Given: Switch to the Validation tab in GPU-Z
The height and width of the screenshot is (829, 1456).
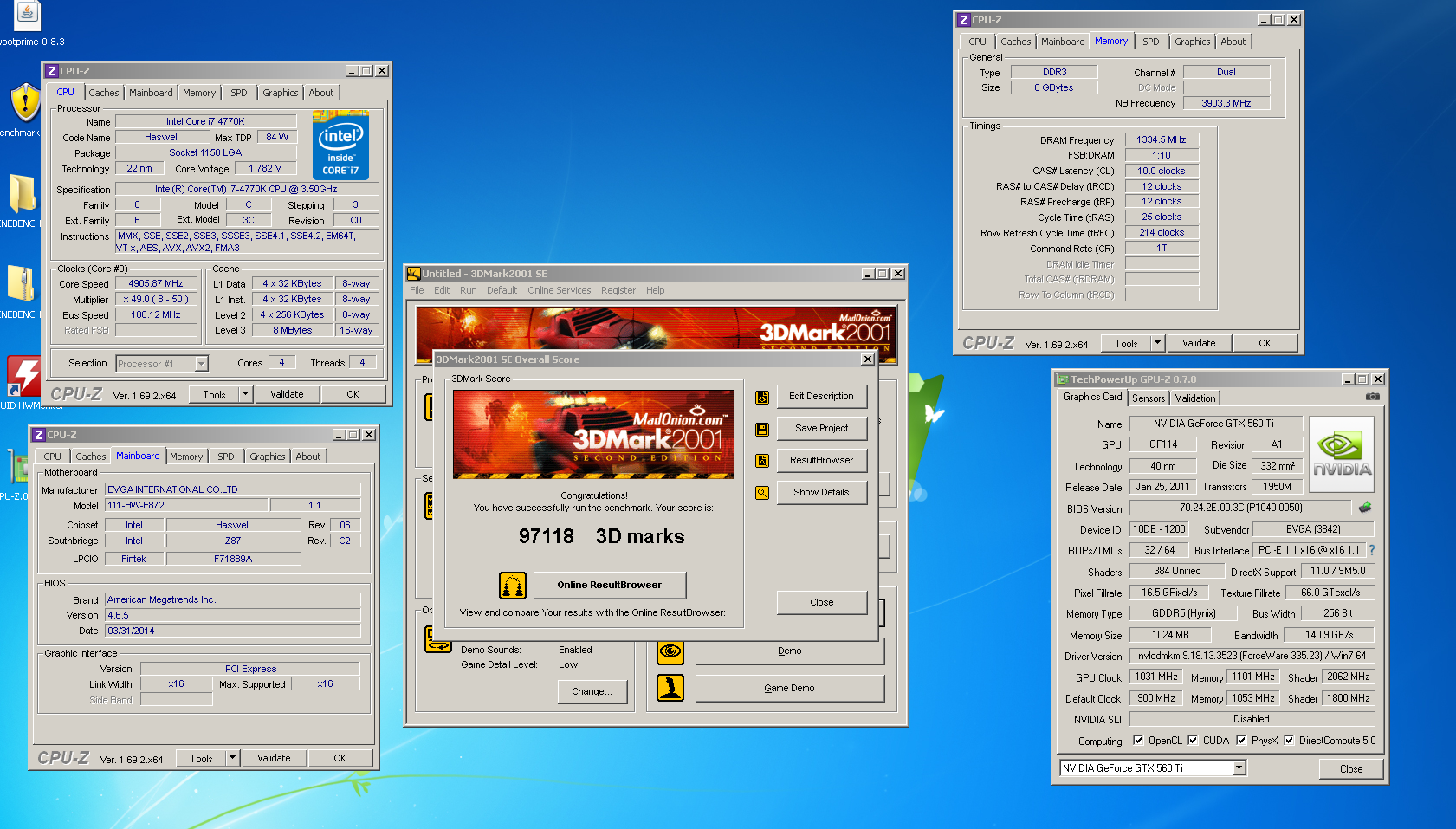Looking at the screenshot, I should (1195, 398).
